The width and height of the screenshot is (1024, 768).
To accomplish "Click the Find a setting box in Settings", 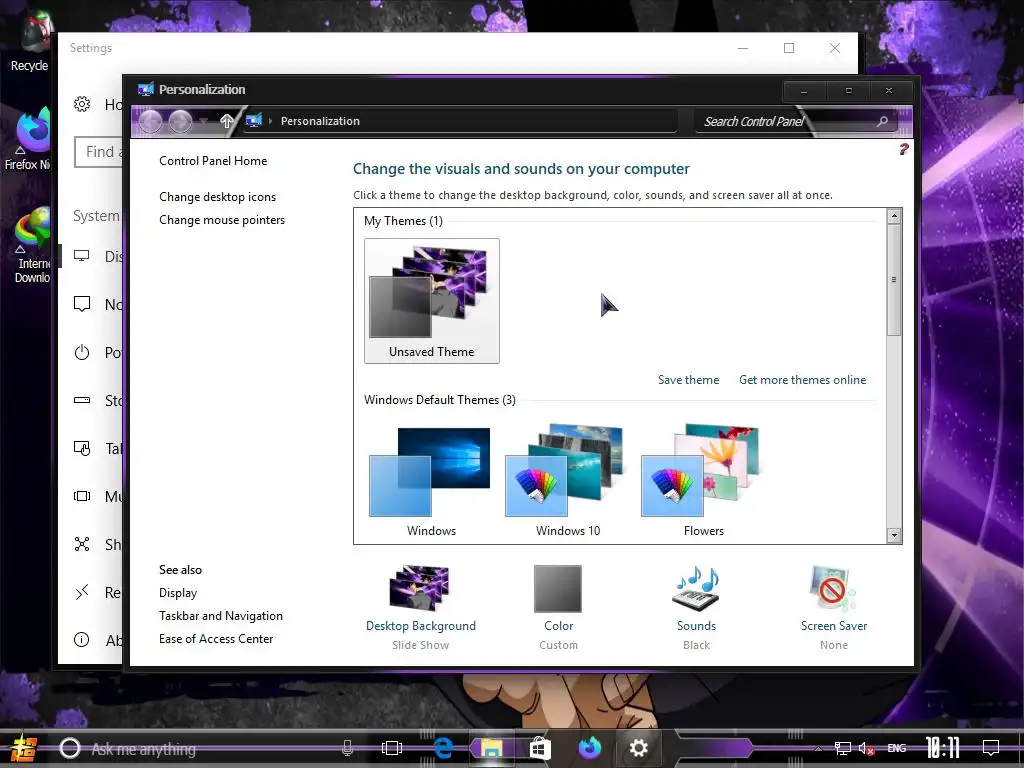I will 99,152.
